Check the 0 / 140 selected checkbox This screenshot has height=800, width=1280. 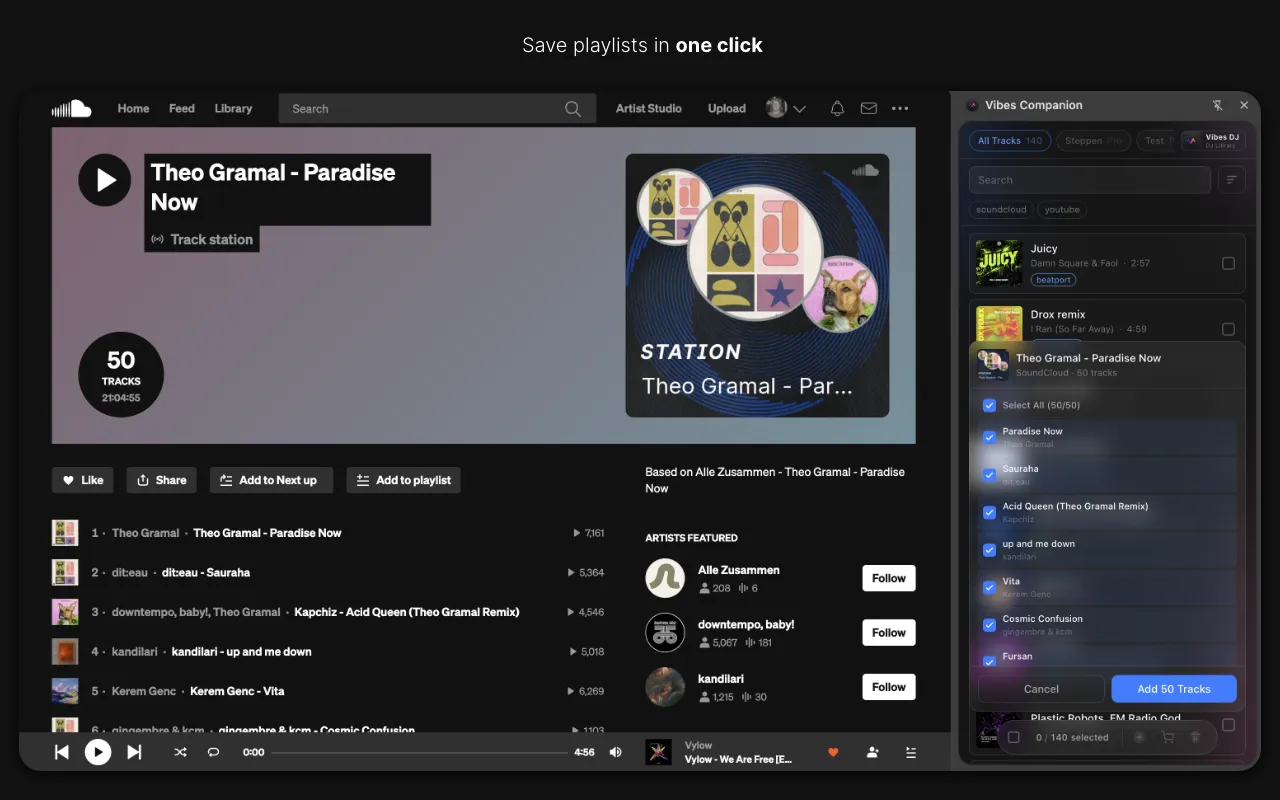1014,737
